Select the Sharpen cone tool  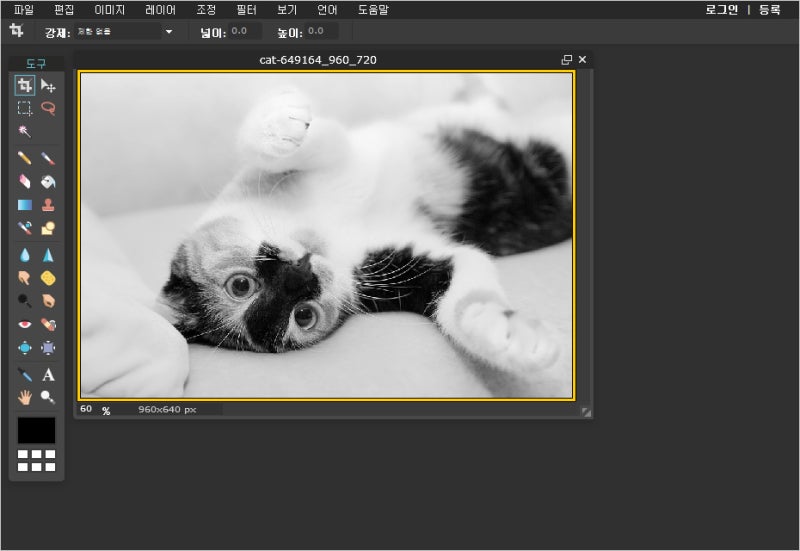[x=48, y=255]
